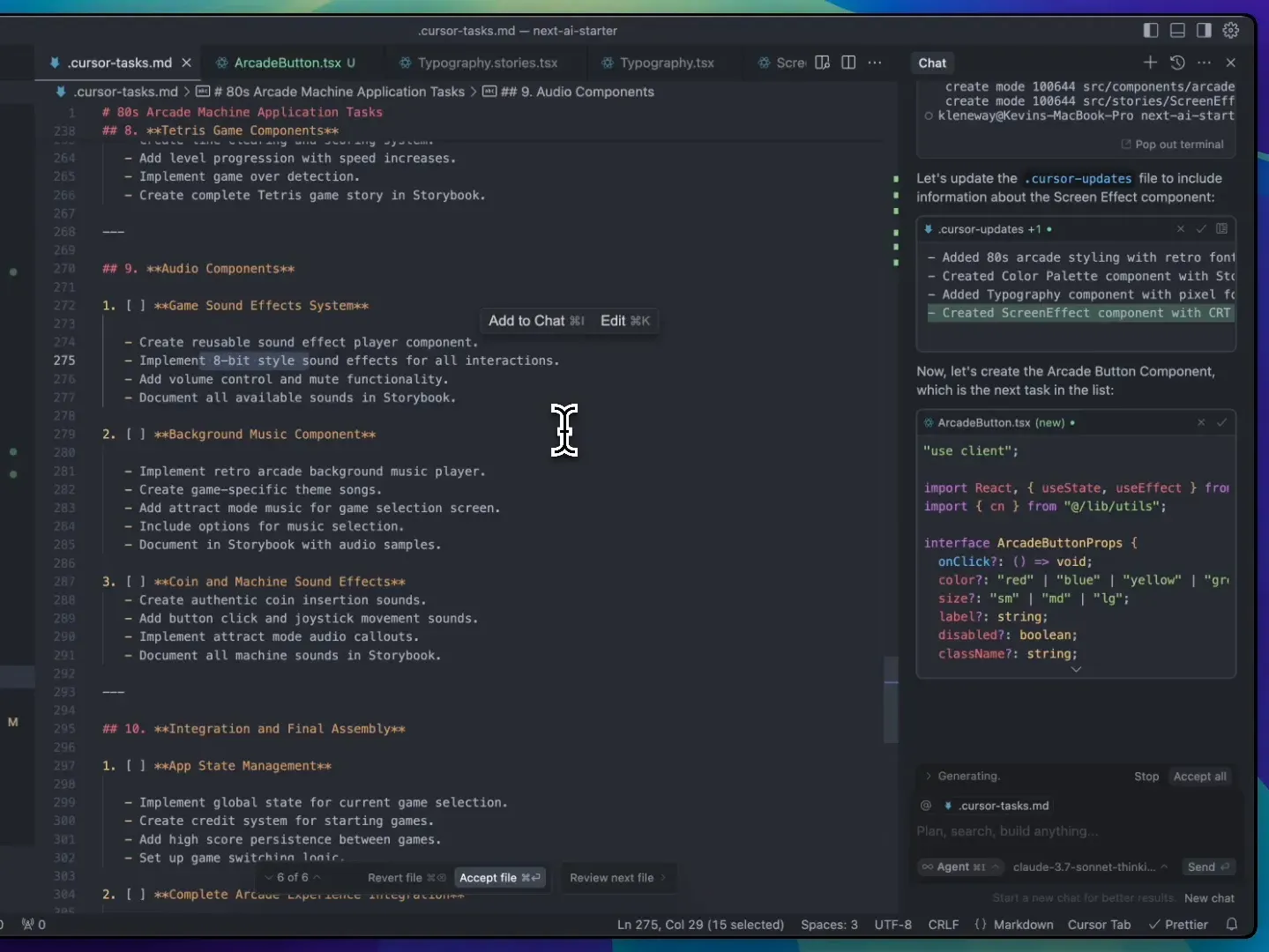
Task: Focus the 'Plan, search, build anything' input
Action: [x=1076, y=831]
